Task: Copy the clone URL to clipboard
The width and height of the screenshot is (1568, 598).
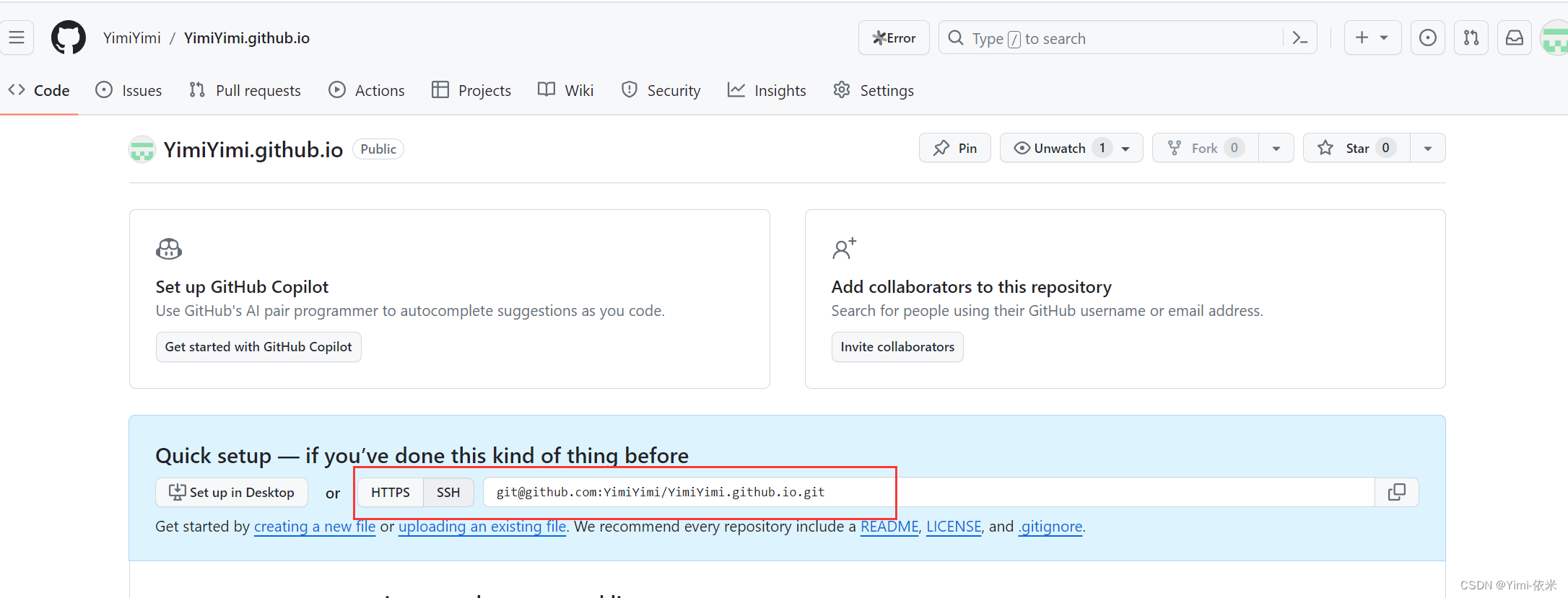Action: click(x=1397, y=492)
